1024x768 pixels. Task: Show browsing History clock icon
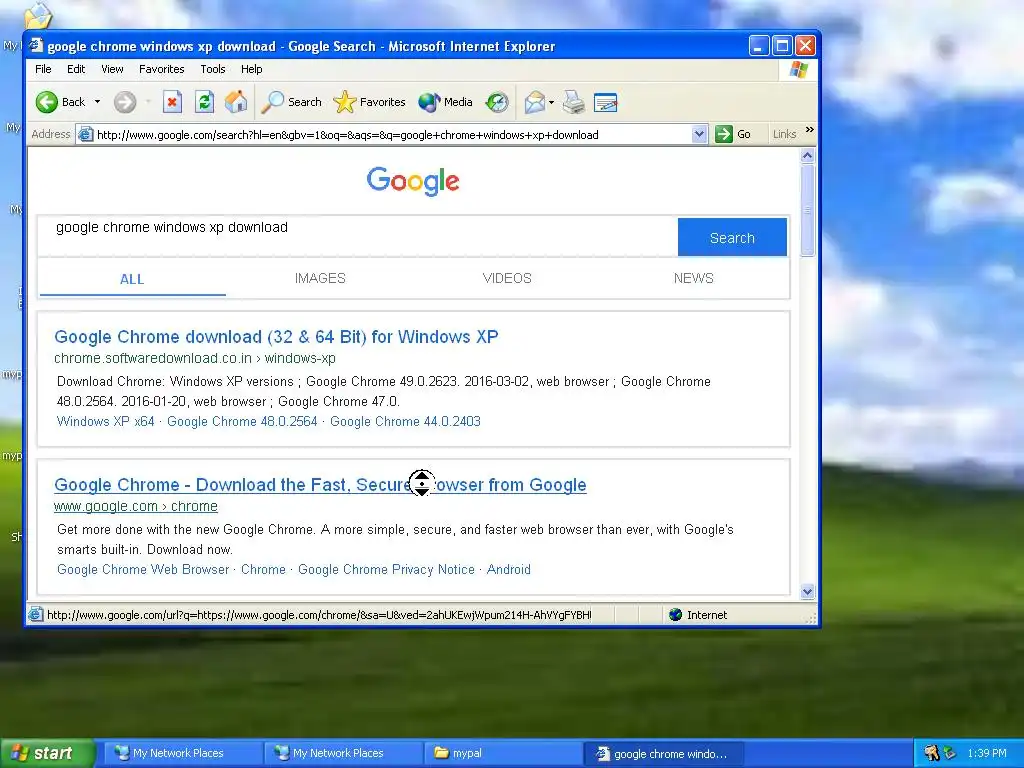[497, 102]
